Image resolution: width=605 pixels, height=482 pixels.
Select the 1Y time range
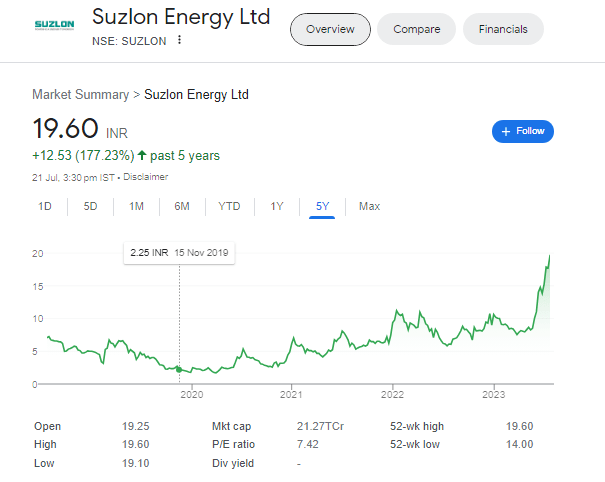277,206
